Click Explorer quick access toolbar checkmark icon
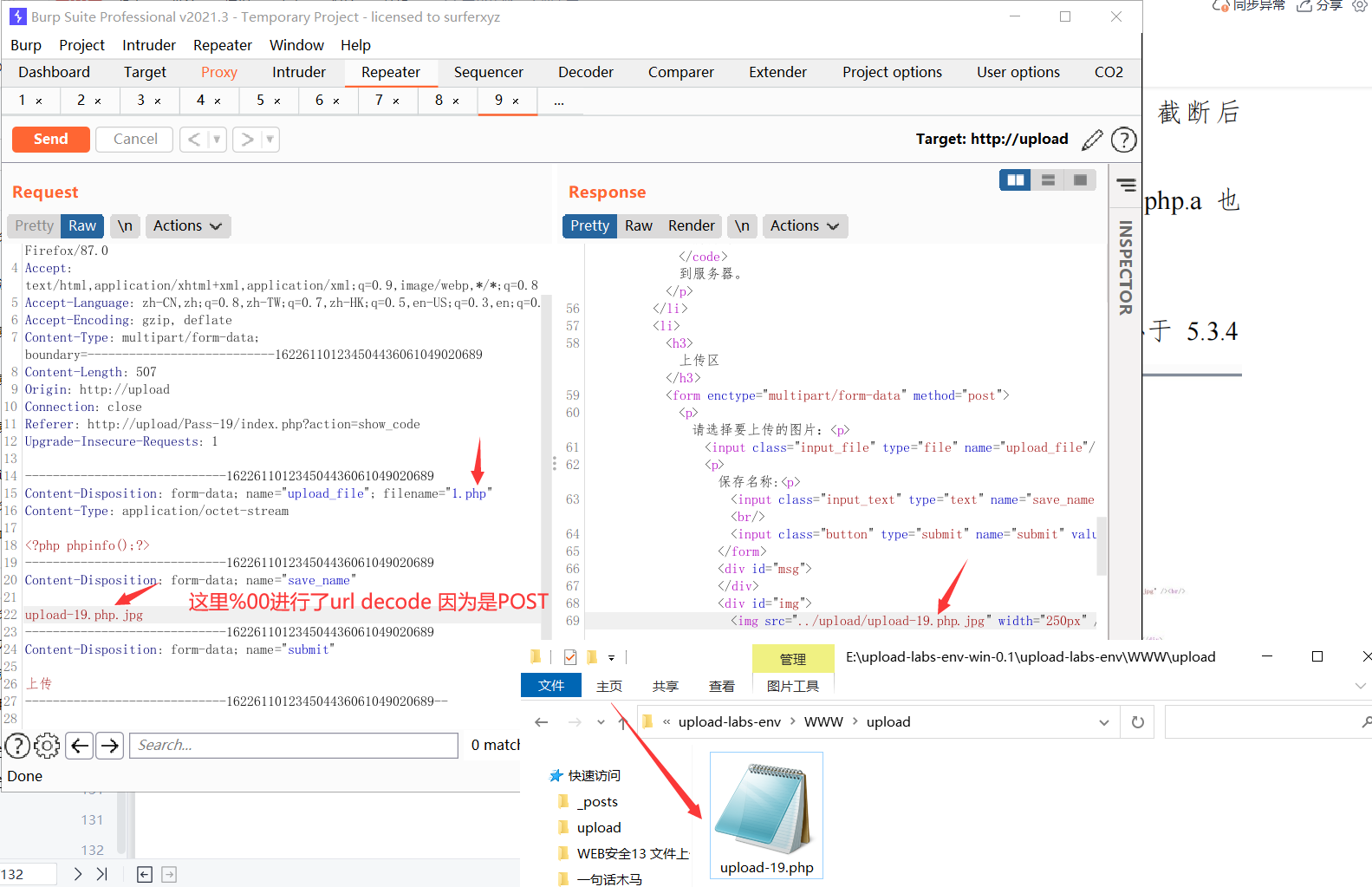Screen dimensions: 1372x887 tap(570, 657)
